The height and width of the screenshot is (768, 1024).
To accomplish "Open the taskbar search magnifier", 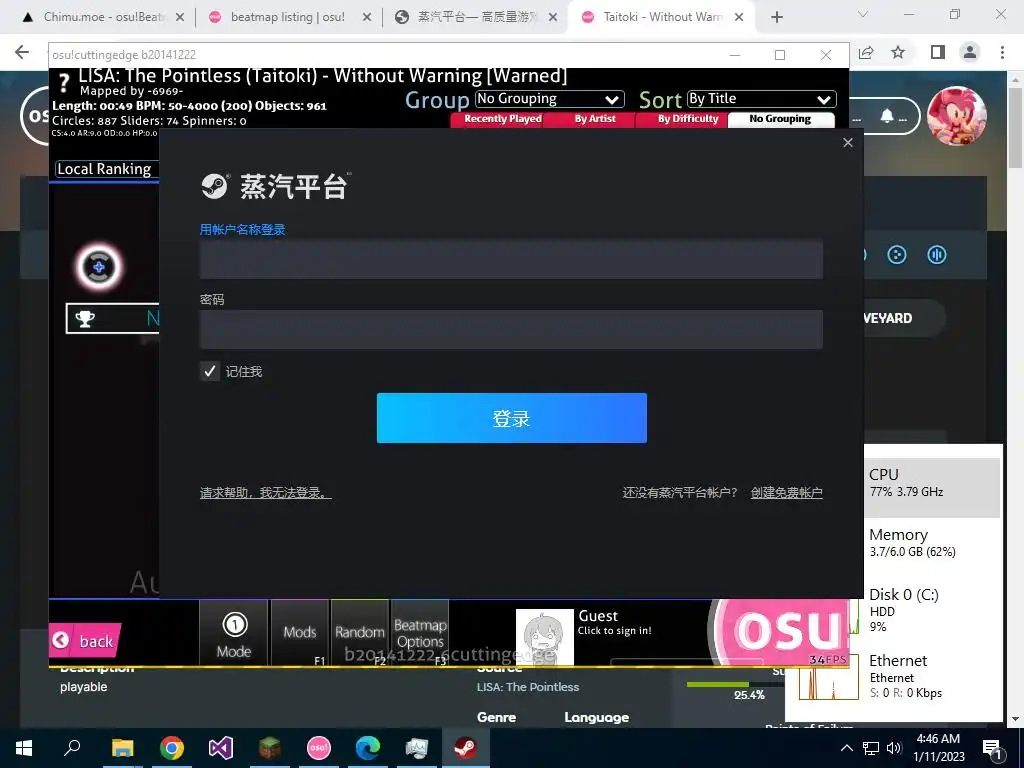I will click(72, 748).
